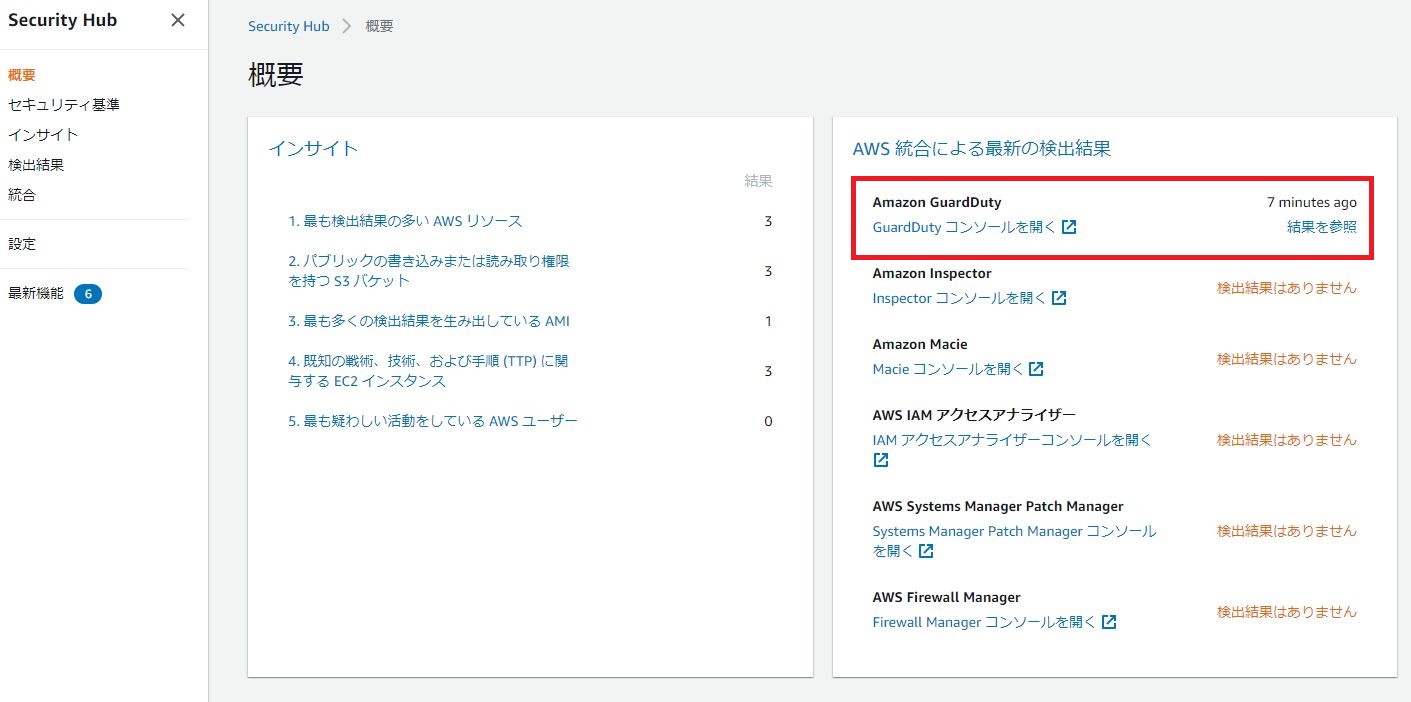1411x702 pixels.
Task: Open the 概要 navigation item
Action: (22, 75)
